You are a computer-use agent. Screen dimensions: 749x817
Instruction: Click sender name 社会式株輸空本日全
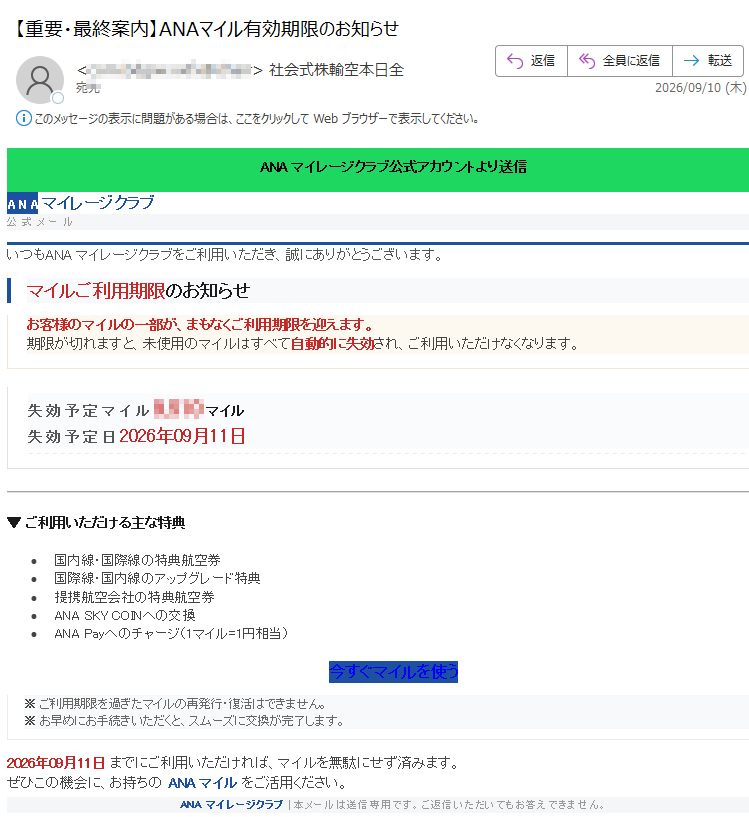point(336,70)
